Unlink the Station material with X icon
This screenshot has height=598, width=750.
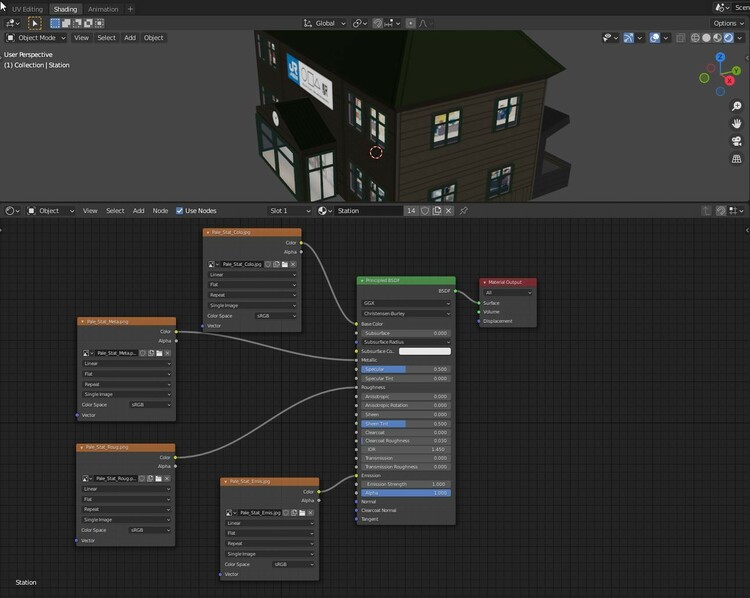[449, 211]
